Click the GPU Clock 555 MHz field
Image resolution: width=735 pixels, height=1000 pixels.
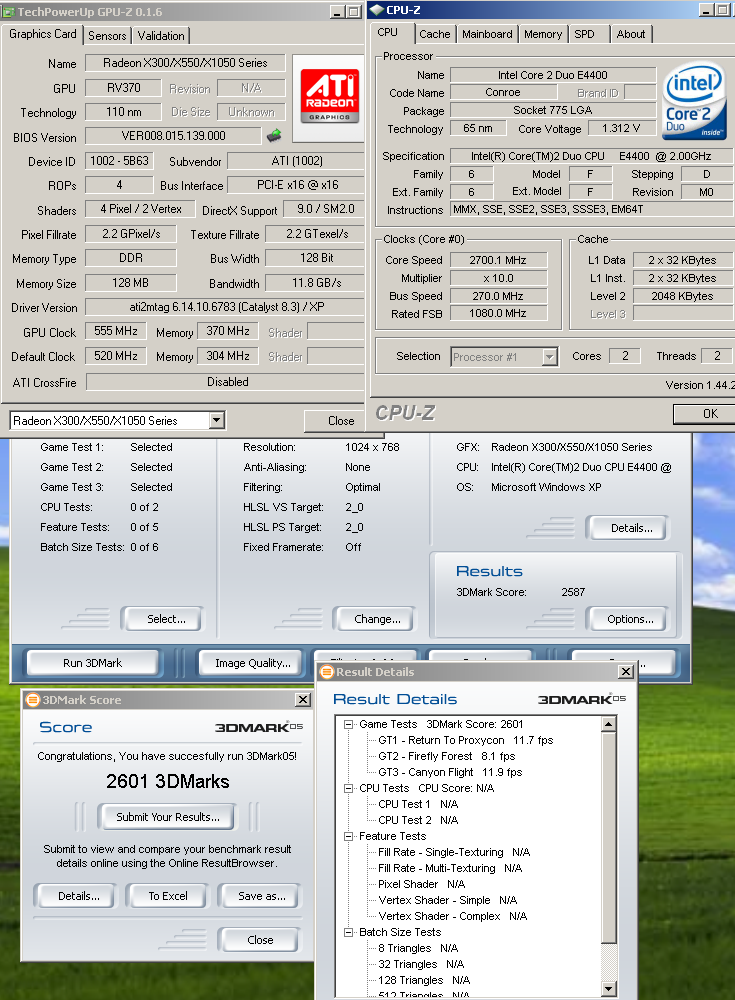(x=115, y=331)
